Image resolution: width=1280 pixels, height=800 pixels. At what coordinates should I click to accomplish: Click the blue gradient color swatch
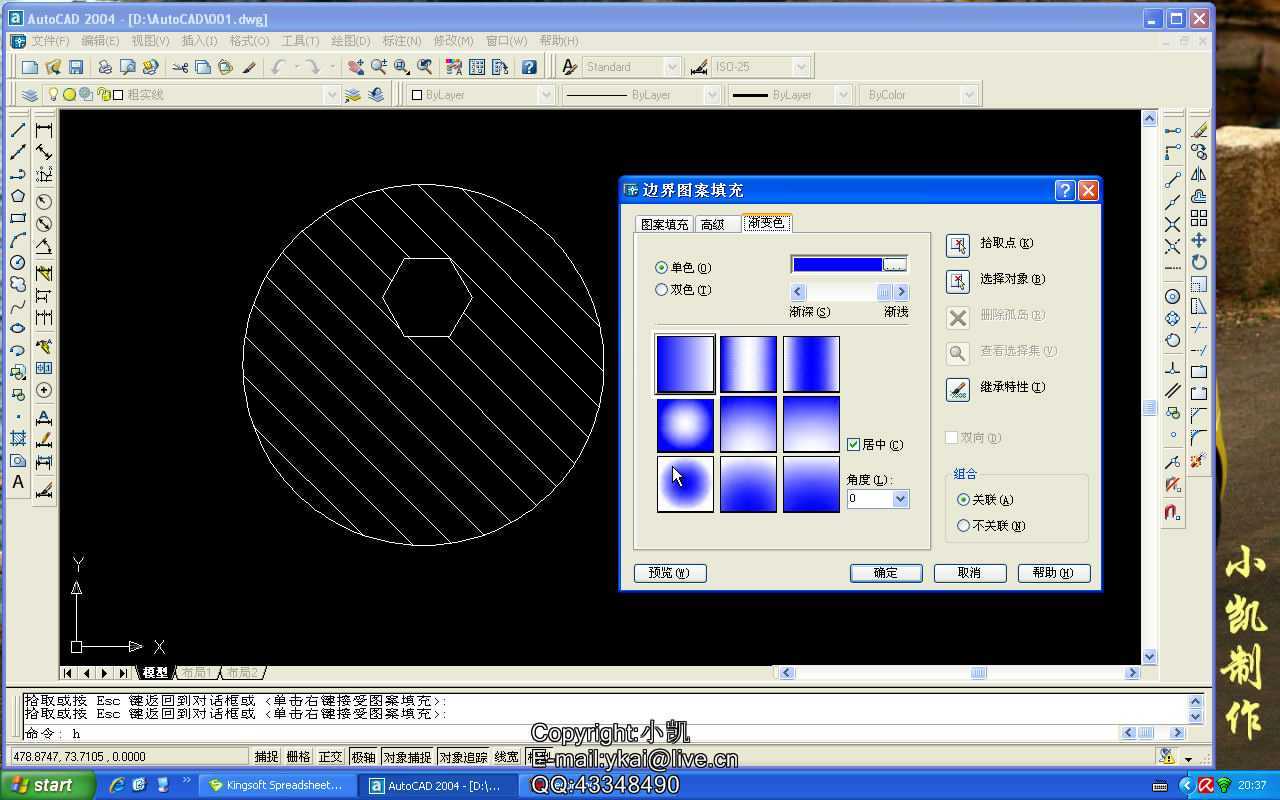tap(837, 265)
